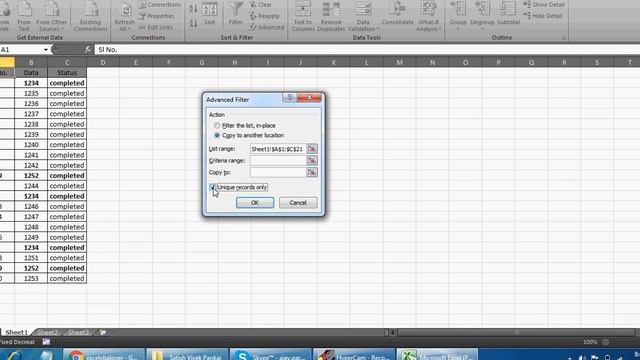Image resolution: width=640 pixels, height=360 pixels.
Task: Open Group dropdown in Outline
Action: pos(458,16)
